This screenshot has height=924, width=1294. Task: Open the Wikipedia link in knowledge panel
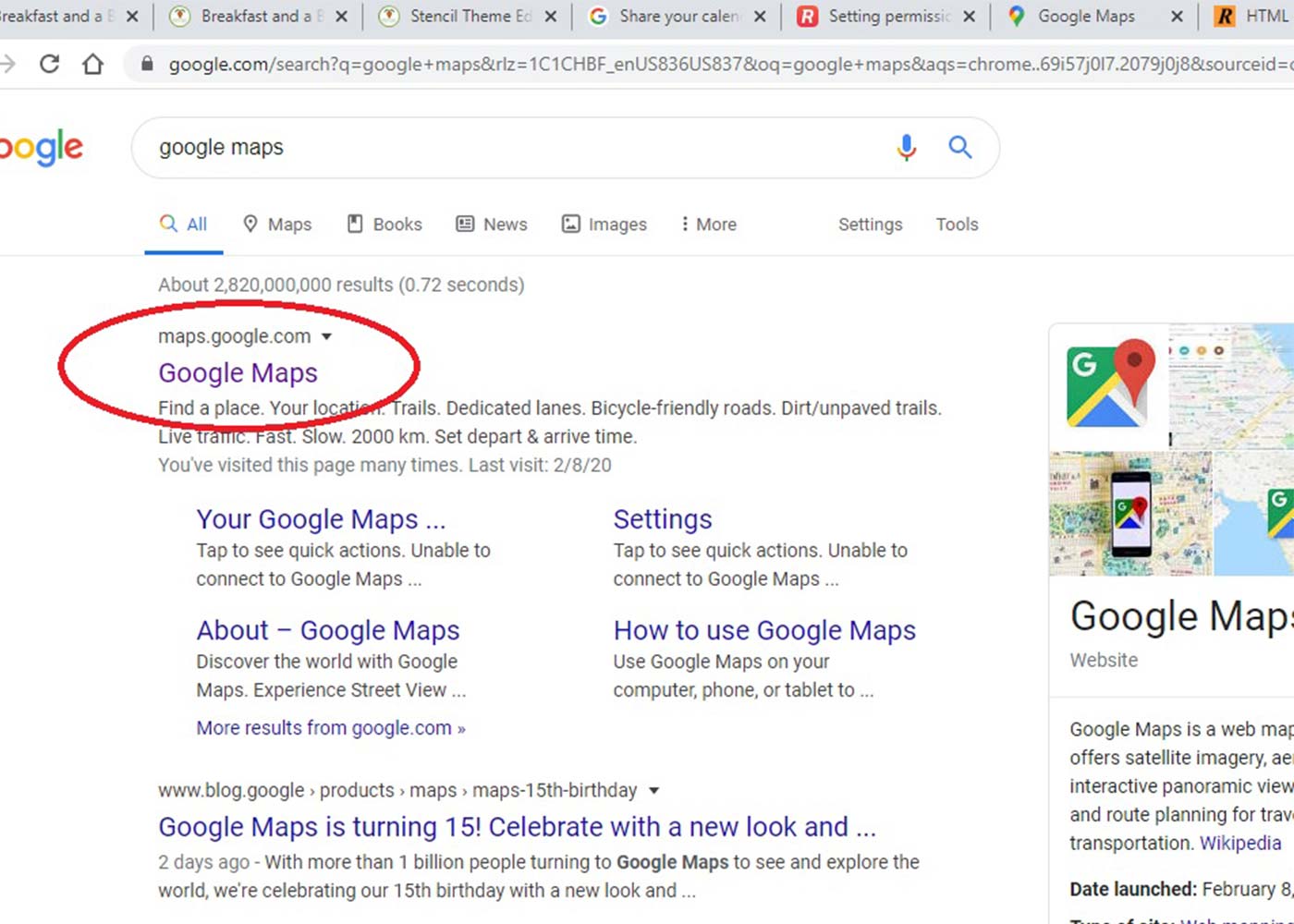(1240, 843)
